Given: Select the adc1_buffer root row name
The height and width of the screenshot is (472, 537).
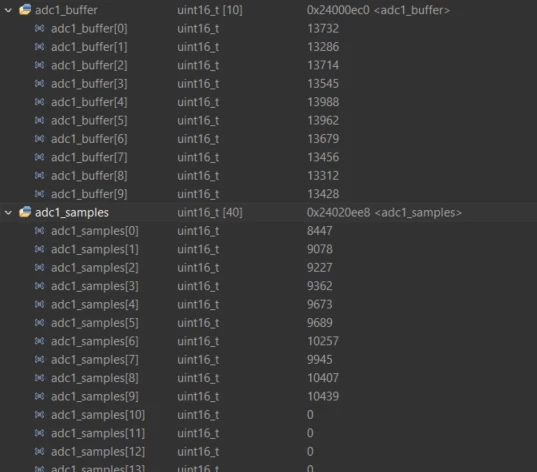Looking at the screenshot, I should pyautogui.click(x=66, y=10).
